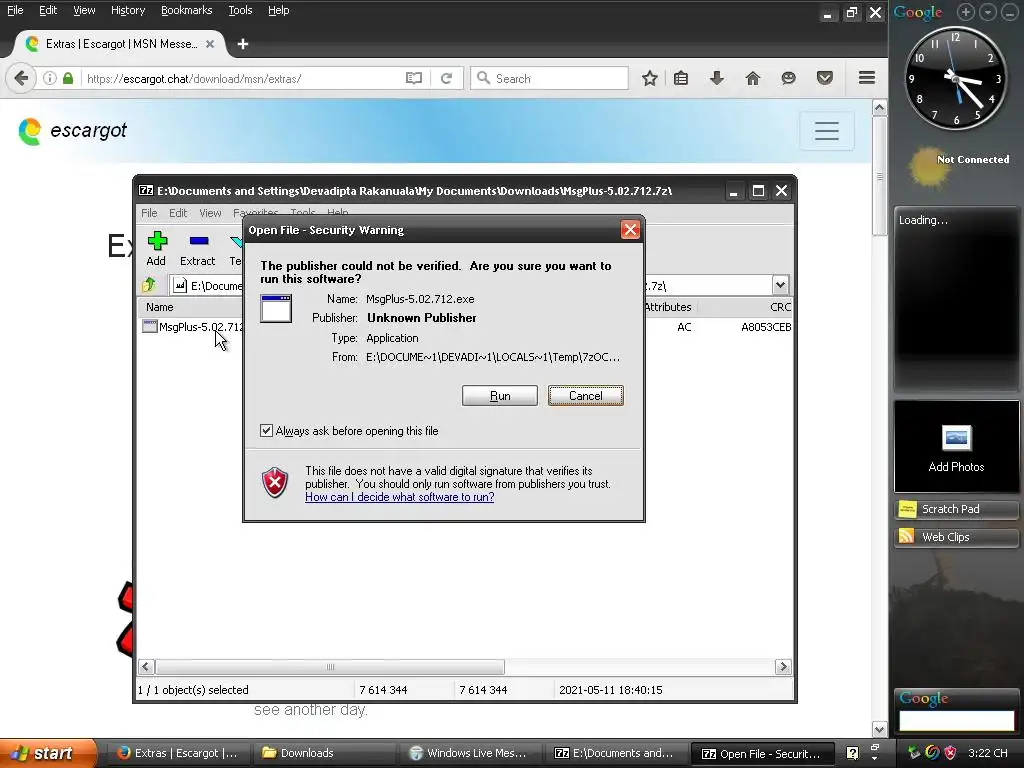Click the sidebar down-arrow options icon
The image size is (1024, 768).
(988, 12)
